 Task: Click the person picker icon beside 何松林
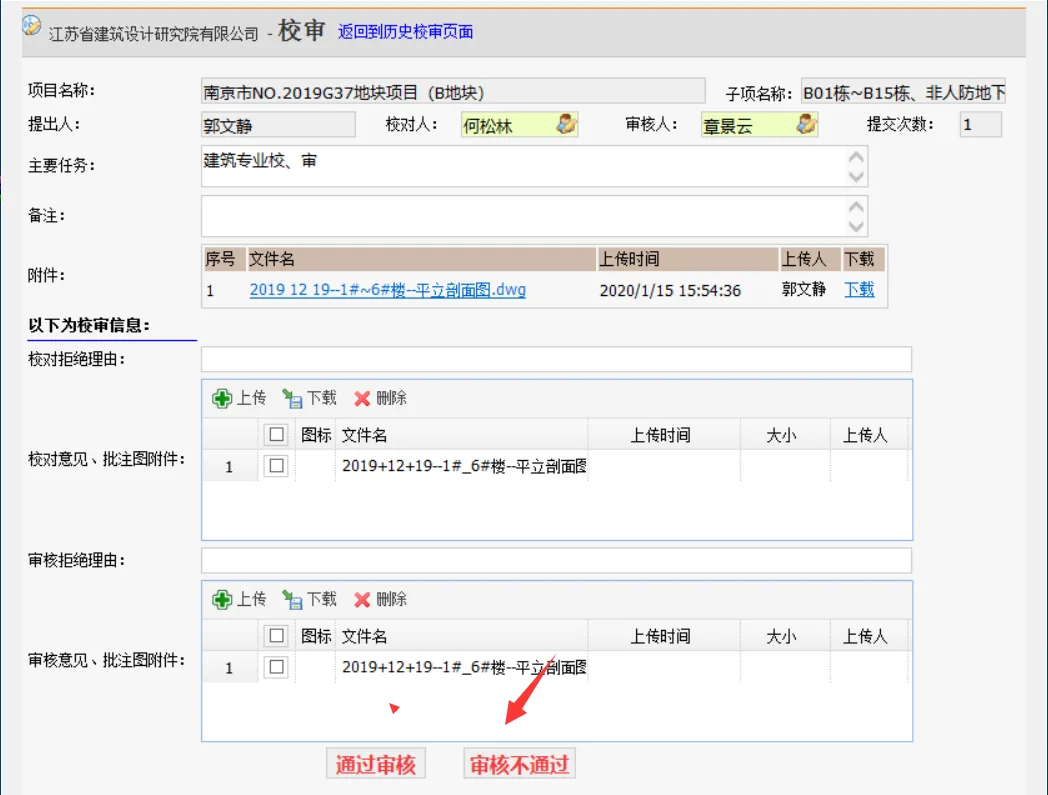click(x=566, y=124)
